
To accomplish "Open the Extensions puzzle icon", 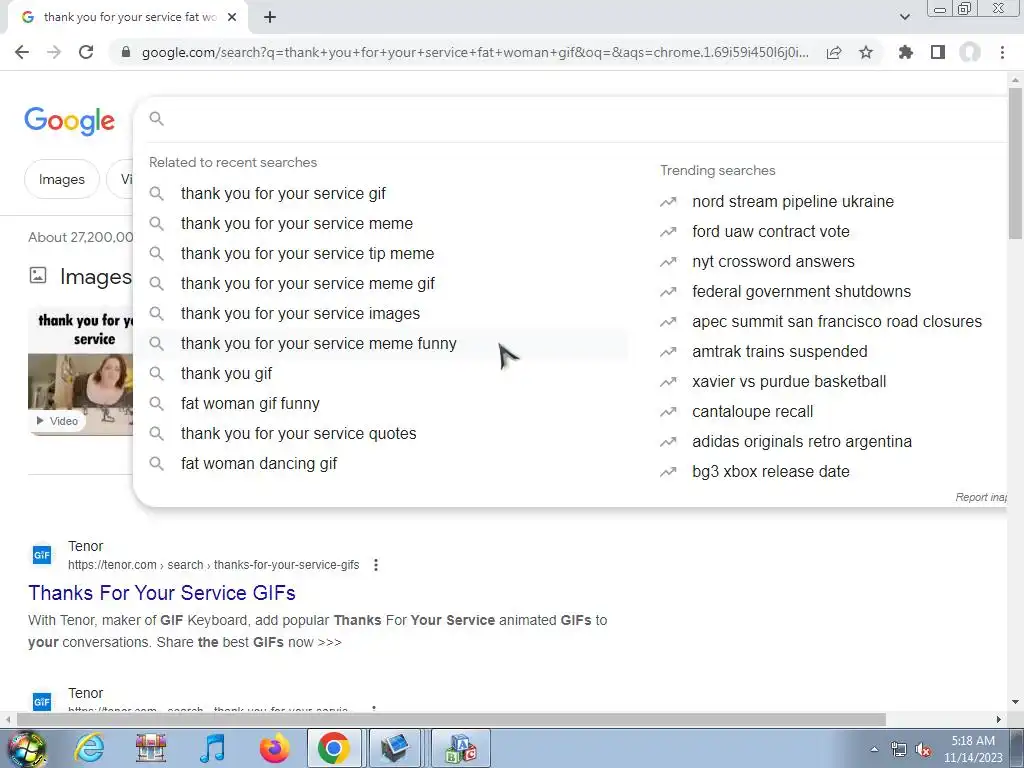I will (906, 52).
